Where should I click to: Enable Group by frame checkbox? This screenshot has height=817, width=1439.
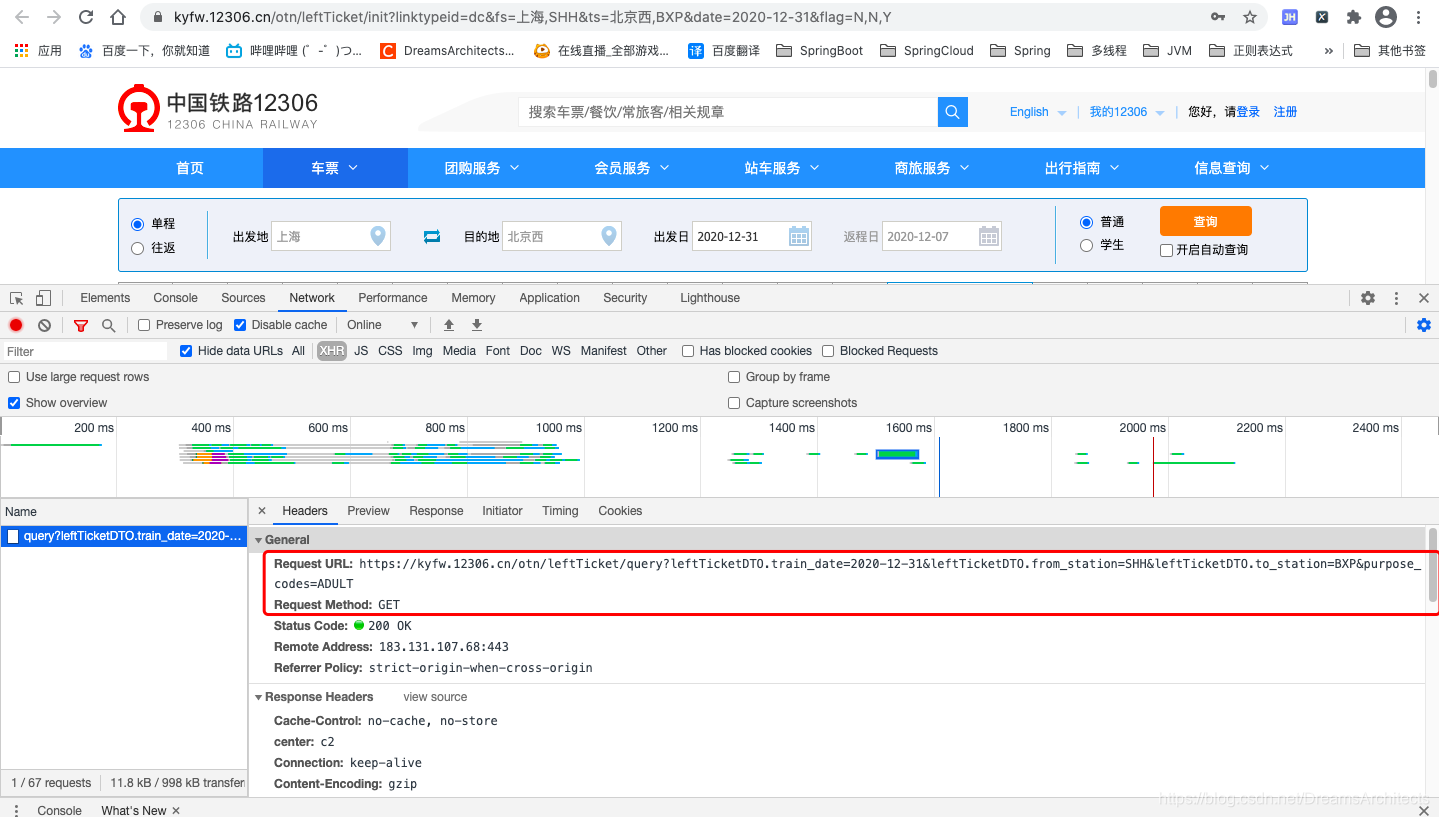735,377
